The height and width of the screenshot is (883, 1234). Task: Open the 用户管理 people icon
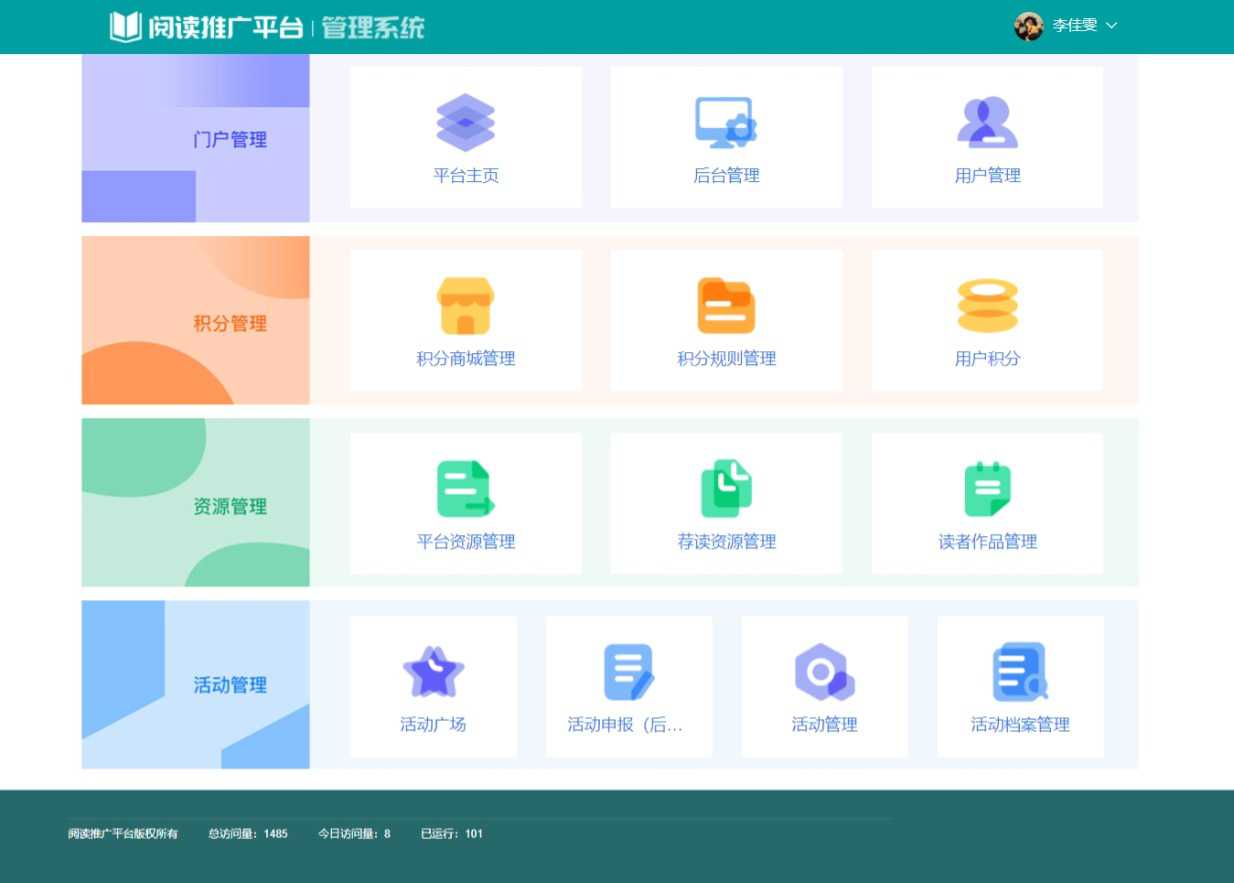point(987,123)
